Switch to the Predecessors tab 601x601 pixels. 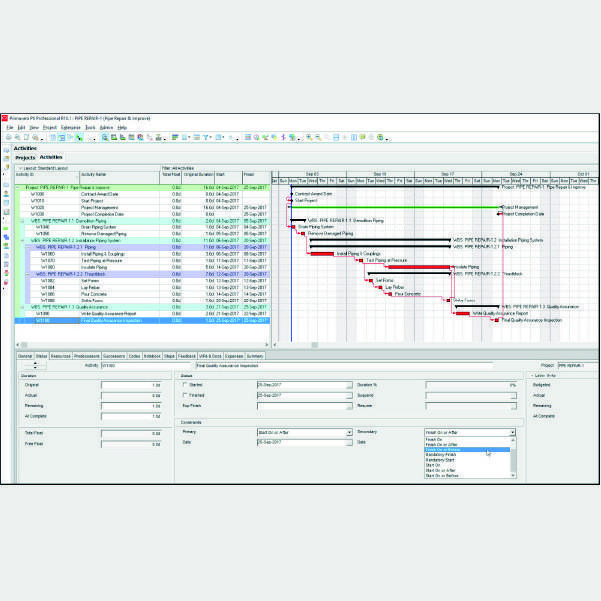[x=86, y=355]
